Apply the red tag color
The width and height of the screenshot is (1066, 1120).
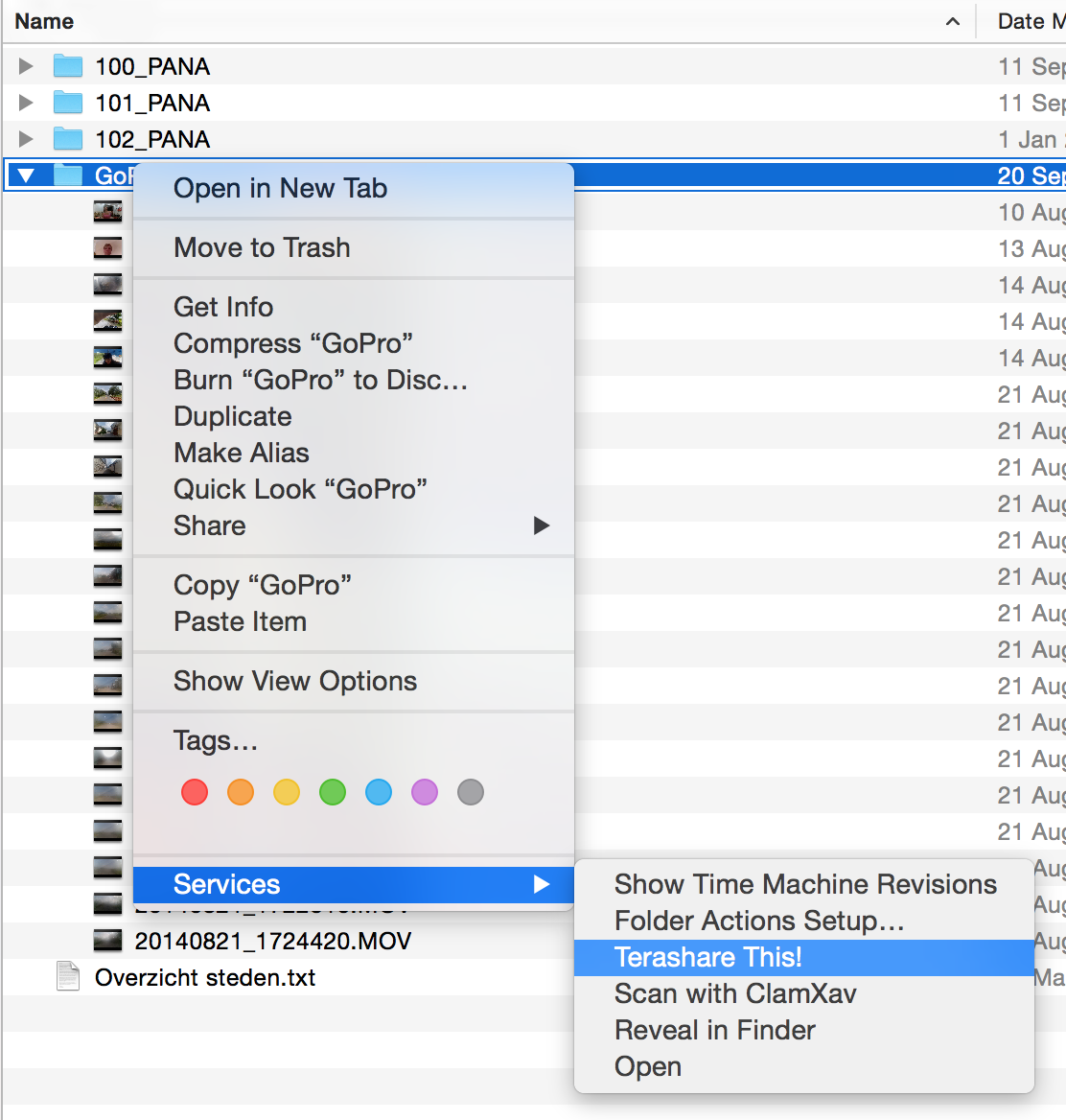pos(195,792)
